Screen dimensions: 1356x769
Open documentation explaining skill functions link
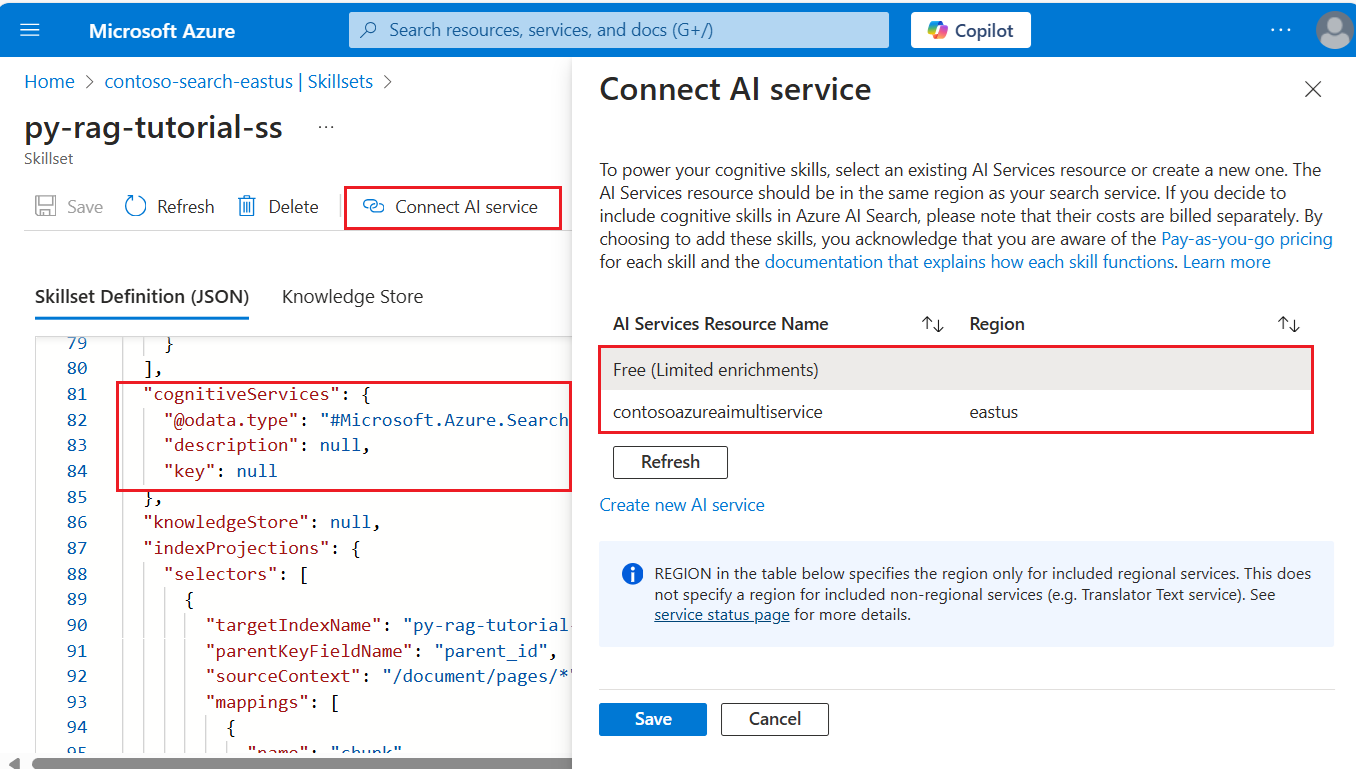coord(969,262)
